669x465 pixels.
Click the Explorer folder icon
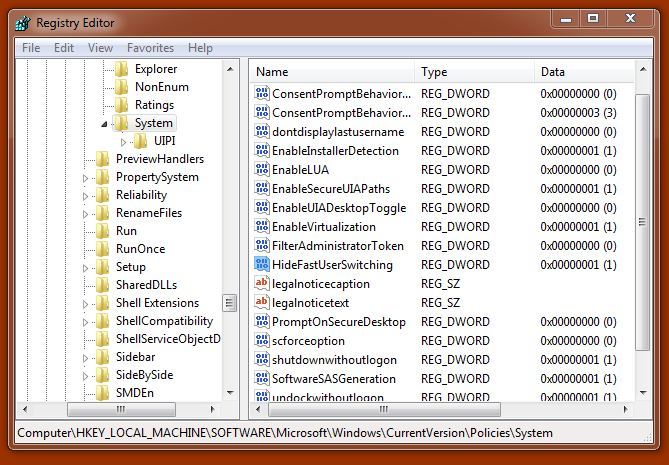click(122, 69)
